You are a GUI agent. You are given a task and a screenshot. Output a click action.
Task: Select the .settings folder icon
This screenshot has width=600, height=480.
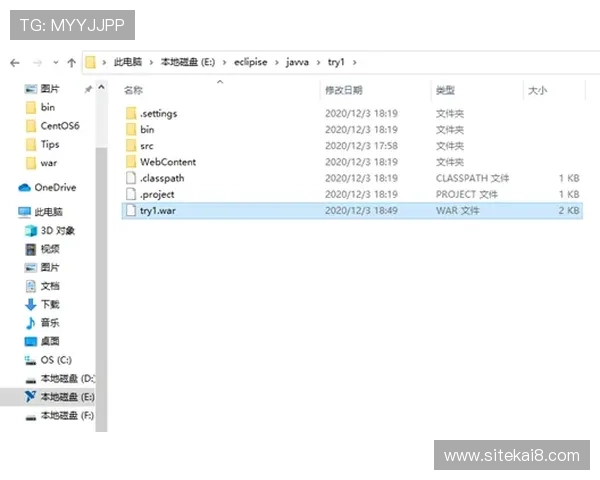(131, 113)
